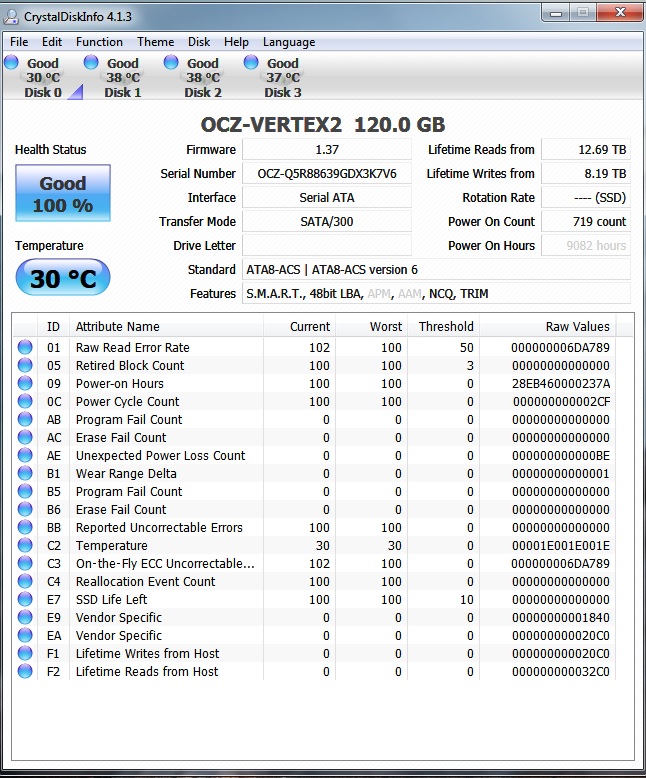Viewport: 646px width, 778px height.
Task: Select Disk 1 status orb
Action: pos(91,63)
